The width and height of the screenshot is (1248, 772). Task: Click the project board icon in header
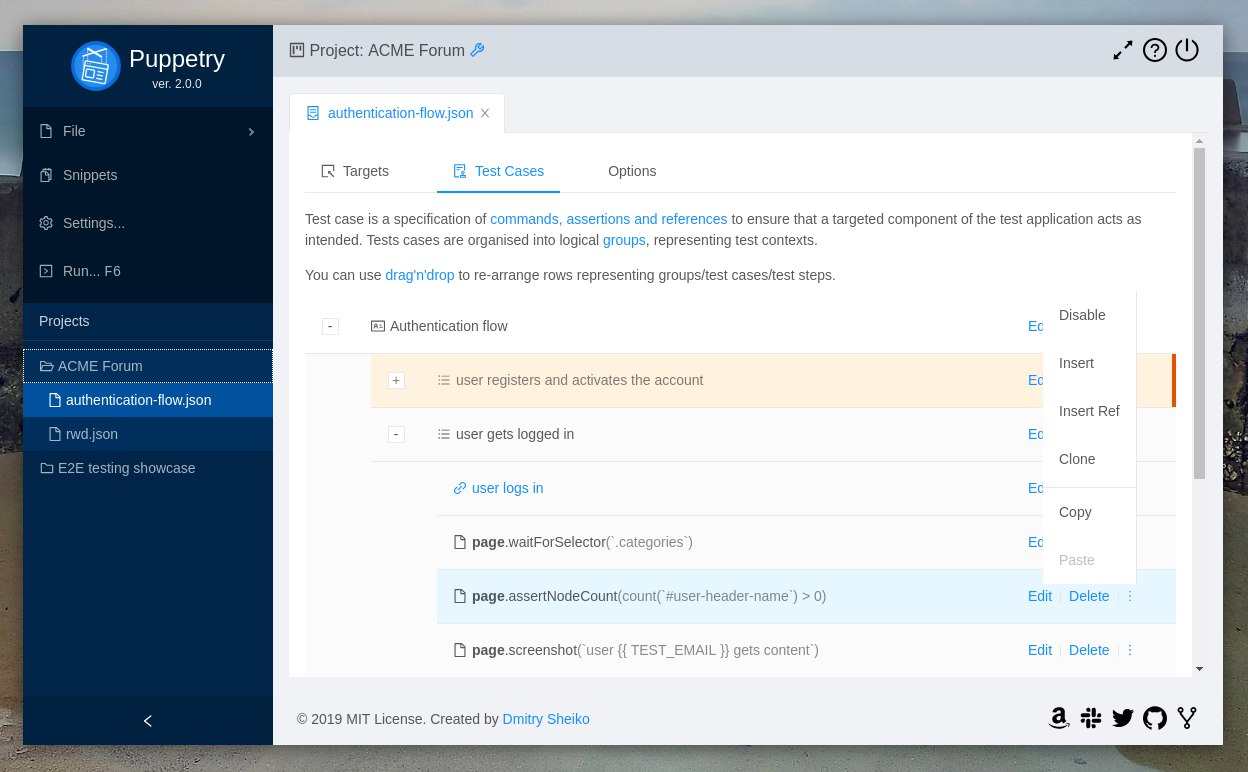click(x=297, y=50)
